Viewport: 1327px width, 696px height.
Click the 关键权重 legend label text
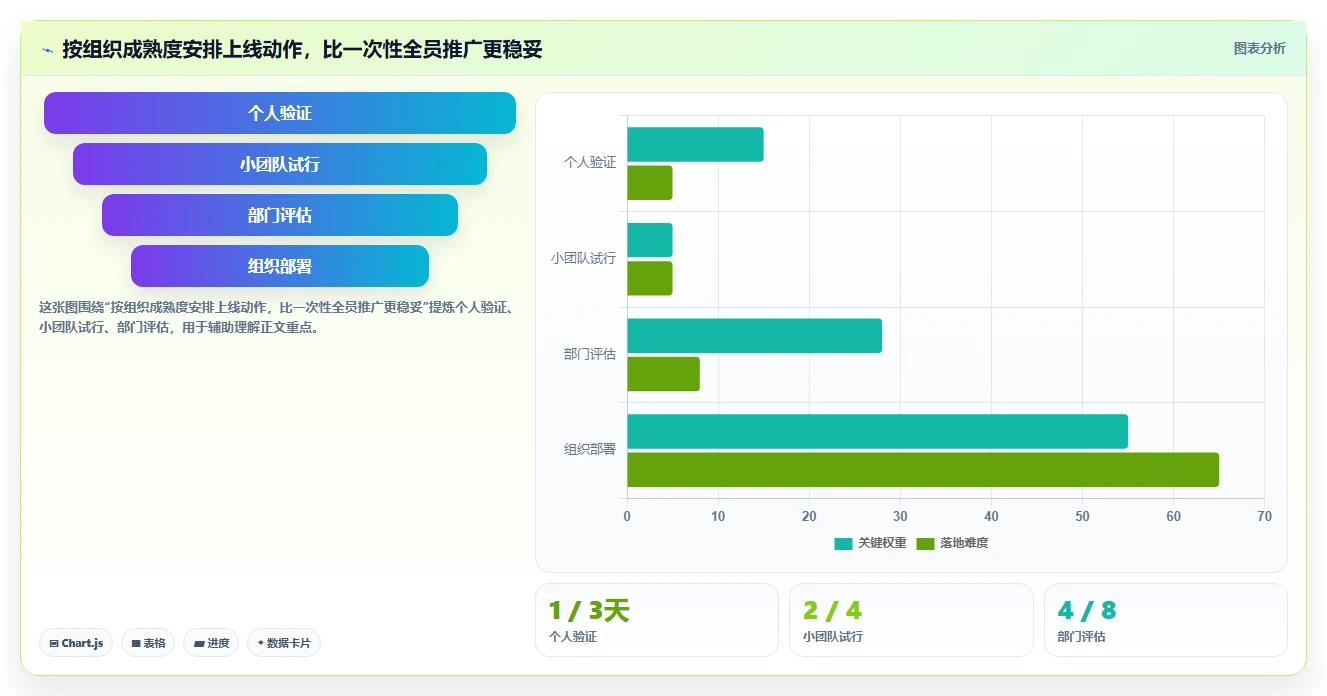click(882, 543)
